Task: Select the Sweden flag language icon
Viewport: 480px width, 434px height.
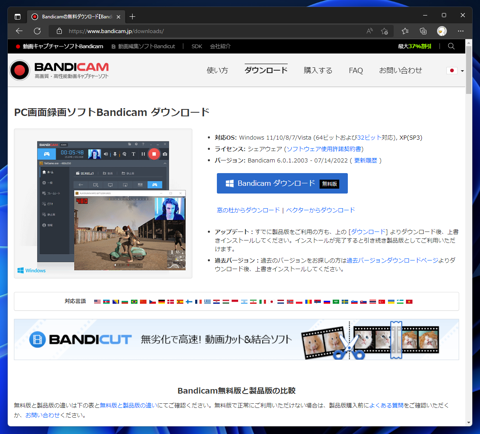Action: click(345, 302)
